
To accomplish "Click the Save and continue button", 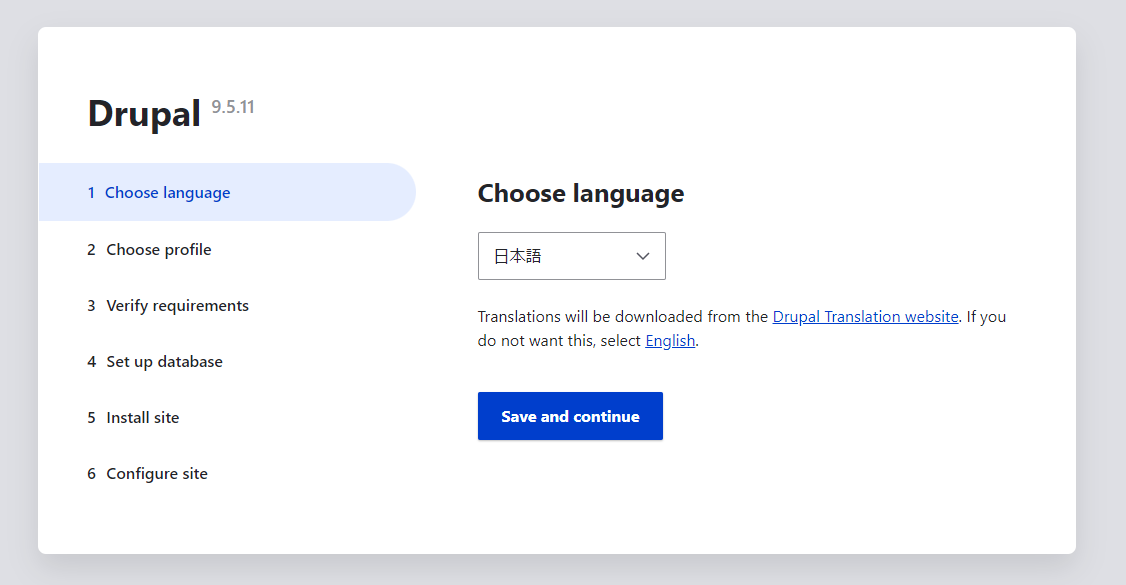I will (570, 416).
